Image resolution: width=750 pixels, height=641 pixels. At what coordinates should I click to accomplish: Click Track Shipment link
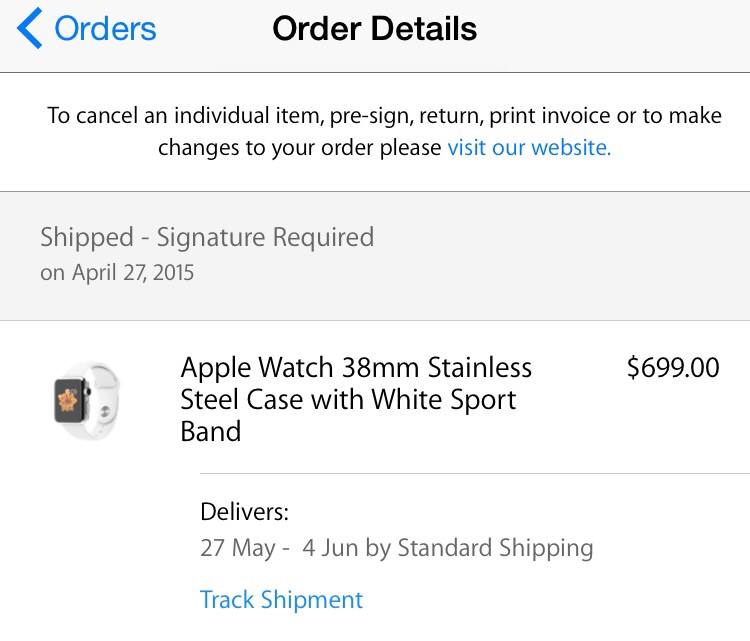point(281,599)
